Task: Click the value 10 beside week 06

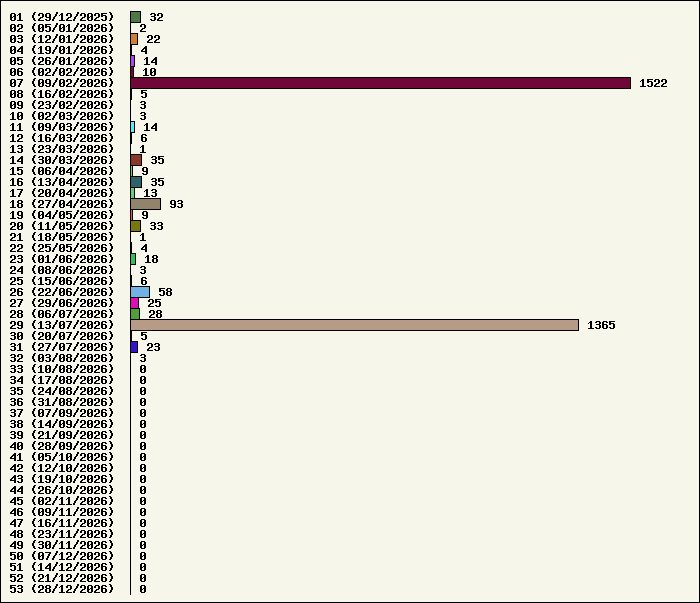Action: coord(149,72)
